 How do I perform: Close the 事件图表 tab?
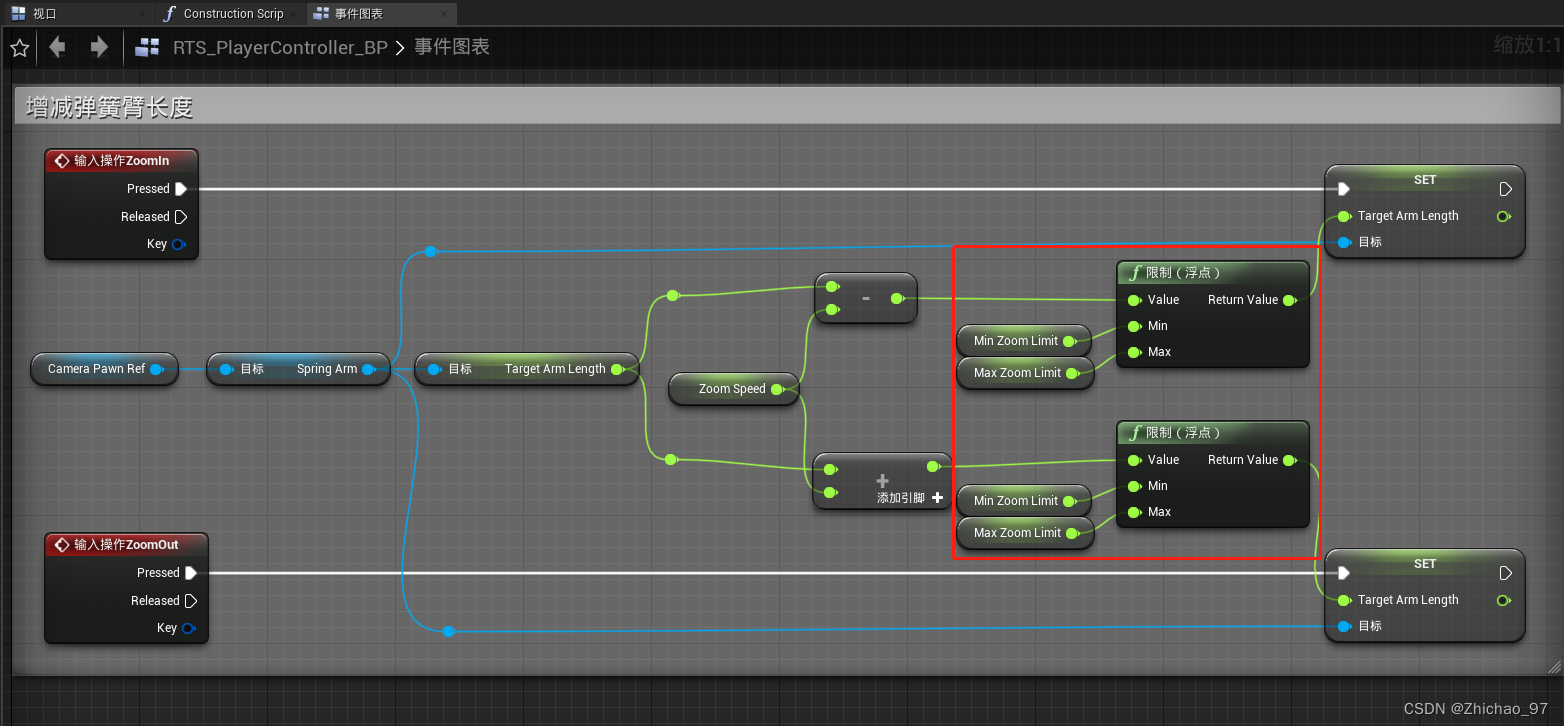click(443, 13)
